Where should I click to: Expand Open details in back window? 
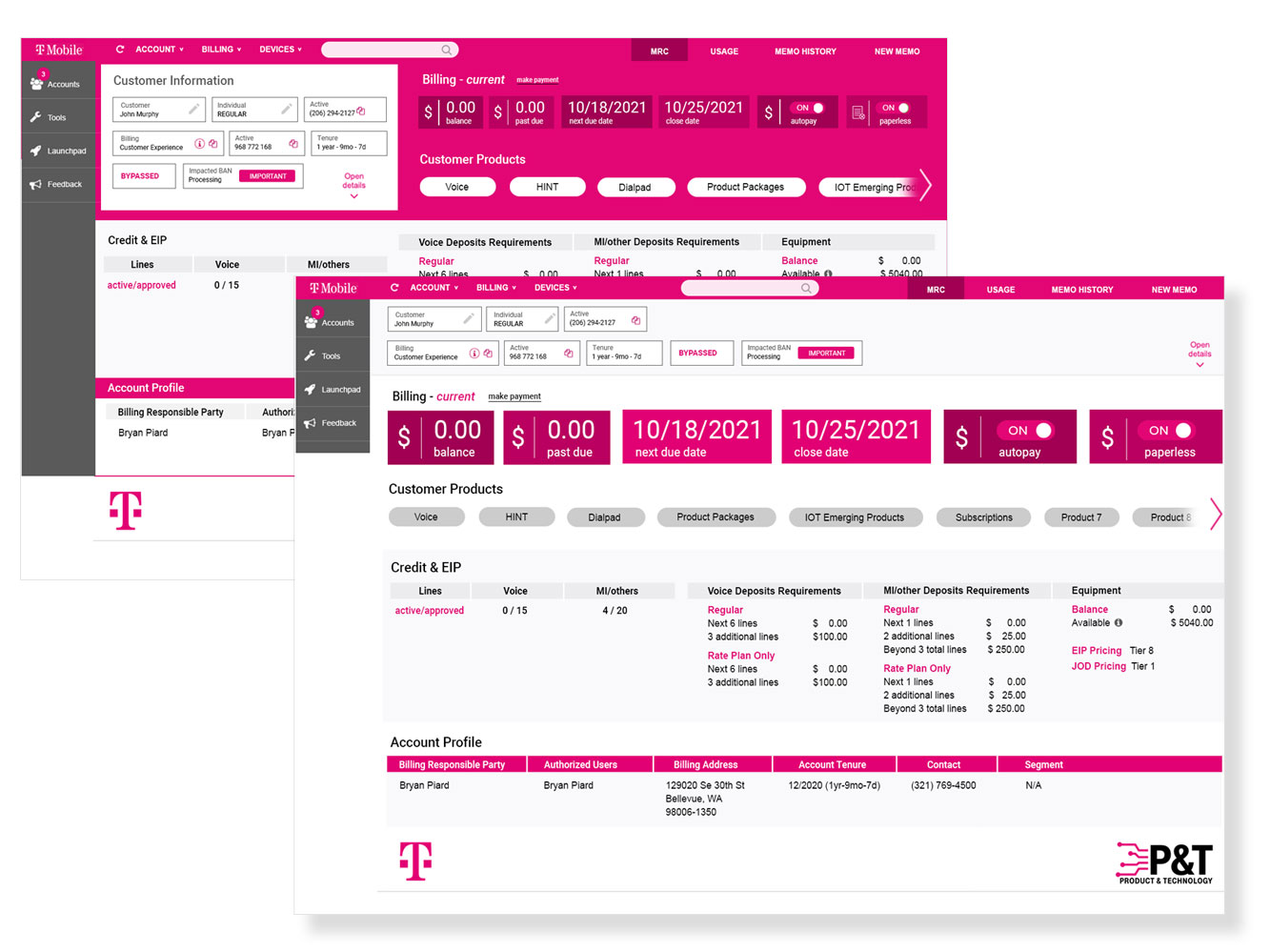354,185
